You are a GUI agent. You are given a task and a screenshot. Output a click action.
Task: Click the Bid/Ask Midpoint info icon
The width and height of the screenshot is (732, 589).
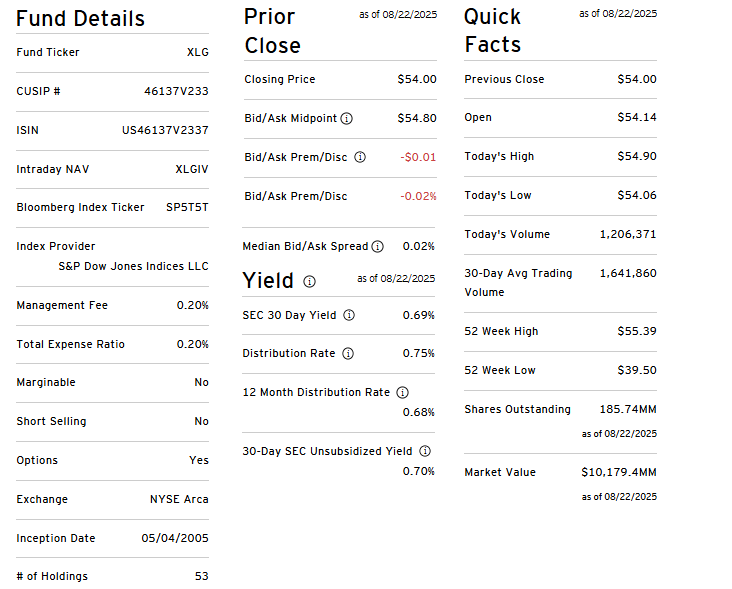[347, 118]
